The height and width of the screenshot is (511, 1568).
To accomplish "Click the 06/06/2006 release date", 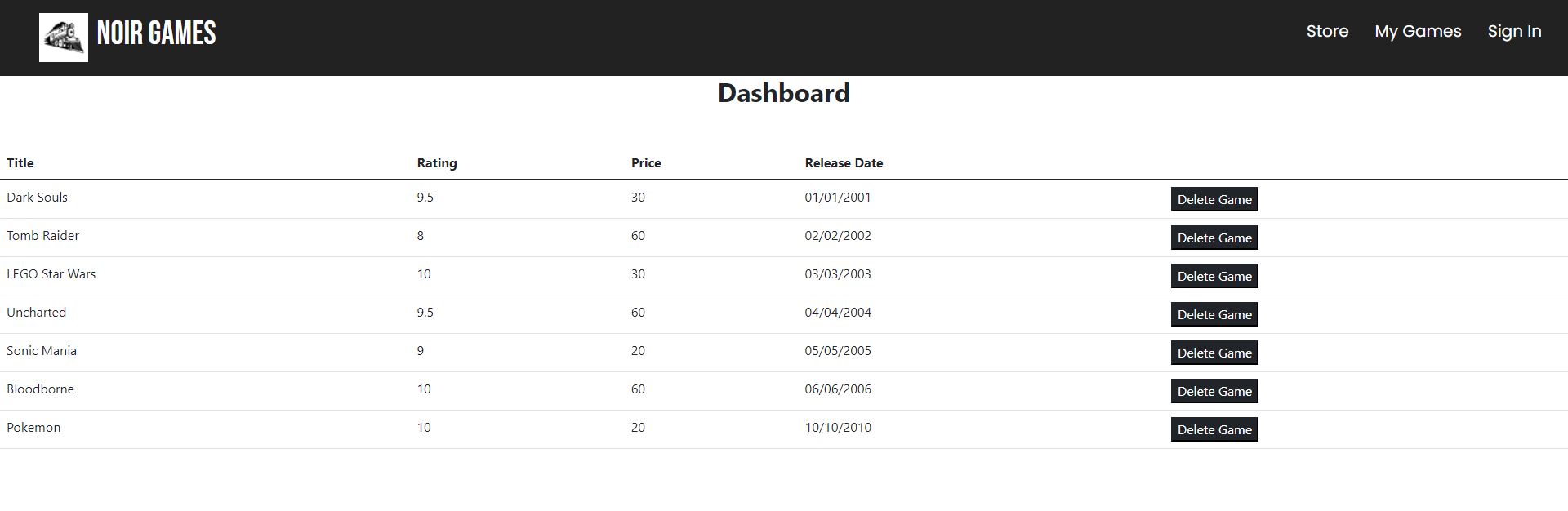I will point(838,389).
